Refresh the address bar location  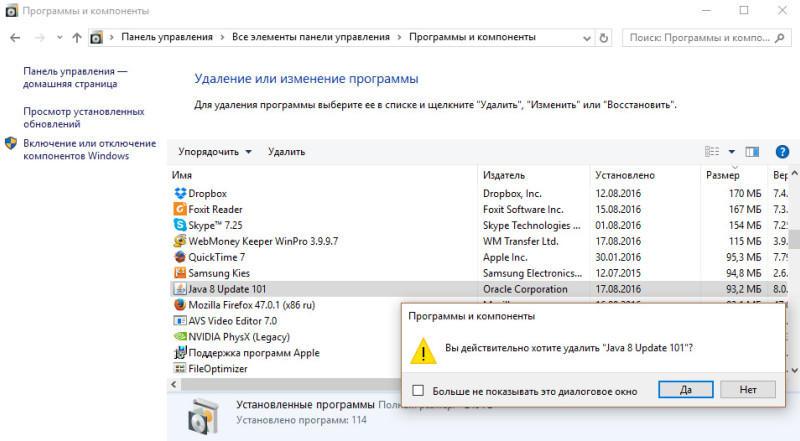604,38
